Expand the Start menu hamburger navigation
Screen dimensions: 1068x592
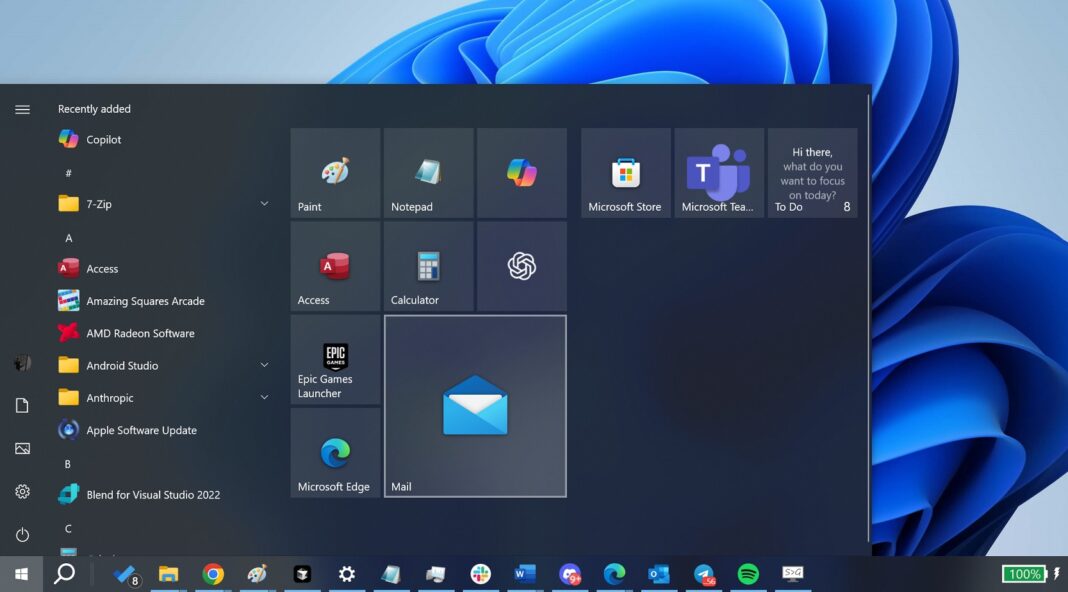tap(22, 109)
